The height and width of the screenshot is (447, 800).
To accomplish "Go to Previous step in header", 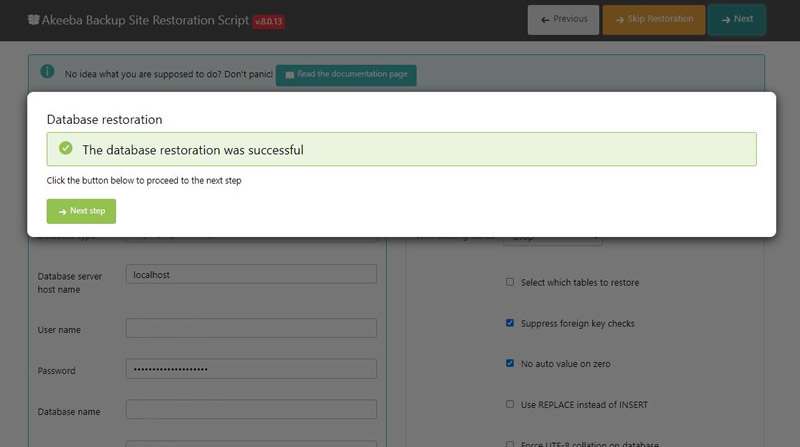I will pos(563,19).
